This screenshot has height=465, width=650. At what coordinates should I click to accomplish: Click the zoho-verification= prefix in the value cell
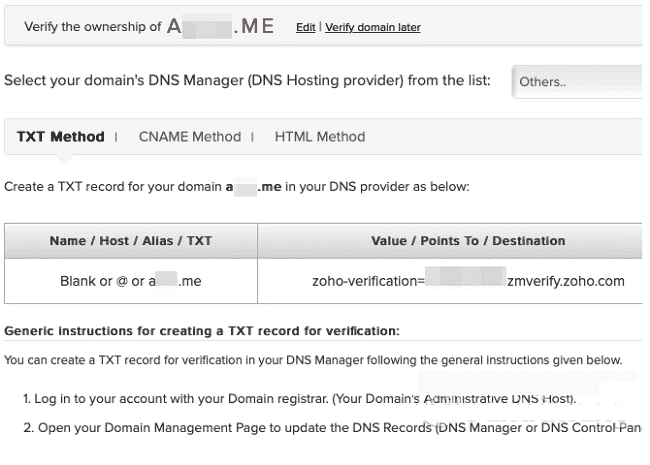tap(367, 281)
